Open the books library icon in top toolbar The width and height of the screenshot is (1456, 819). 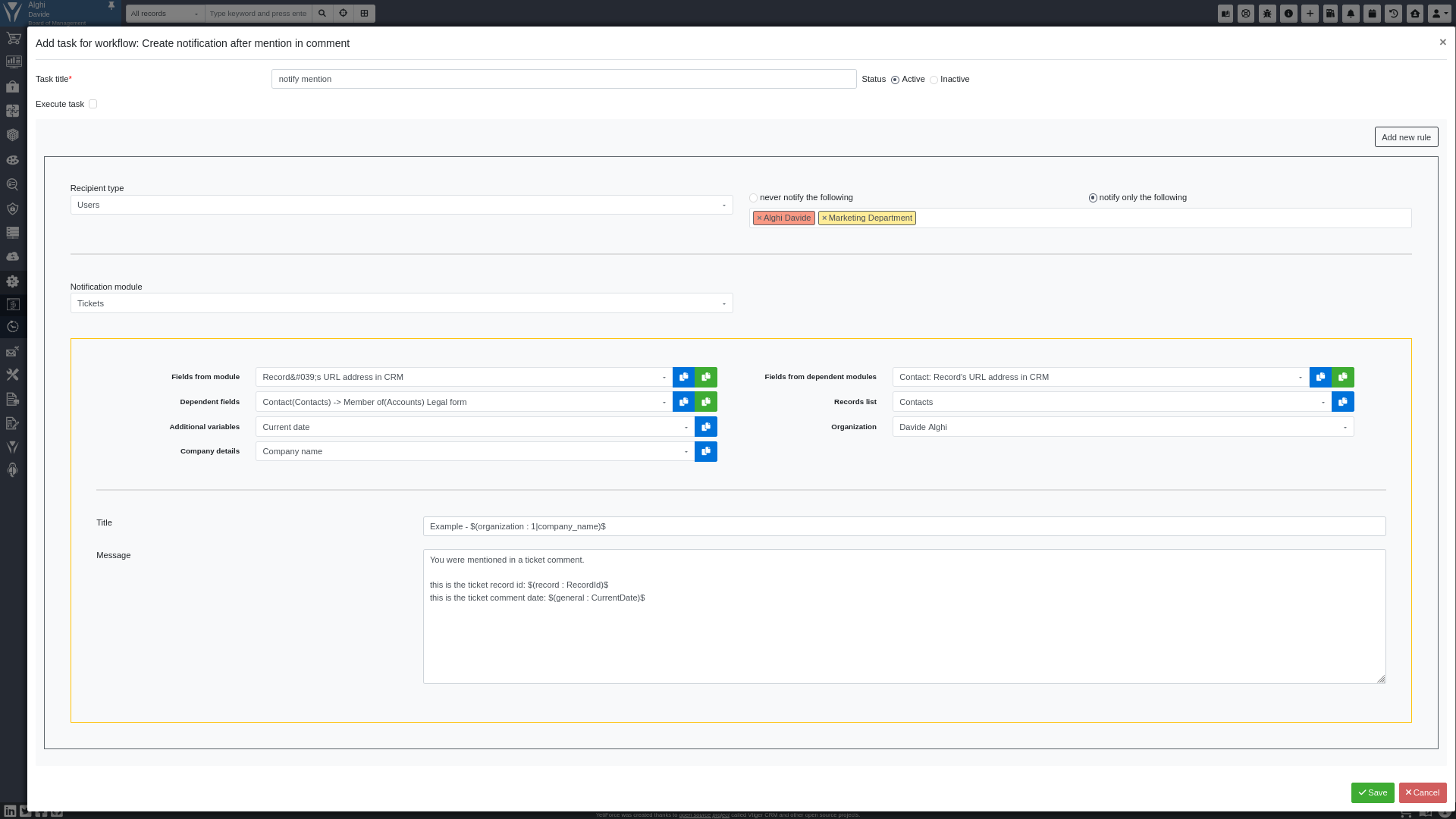click(1330, 14)
